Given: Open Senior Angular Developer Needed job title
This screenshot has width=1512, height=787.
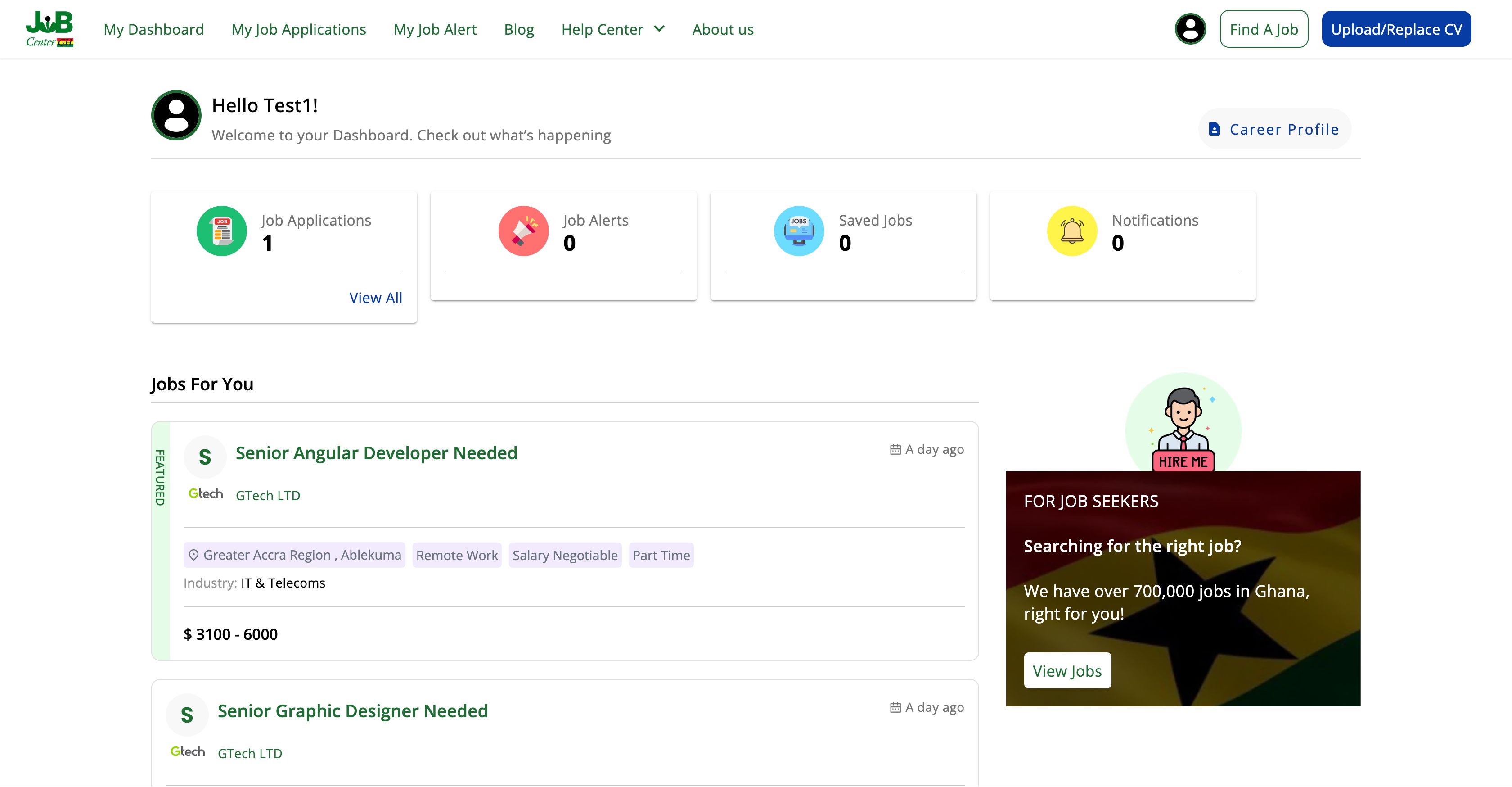Looking at the screenshot, I should [376, 453].
